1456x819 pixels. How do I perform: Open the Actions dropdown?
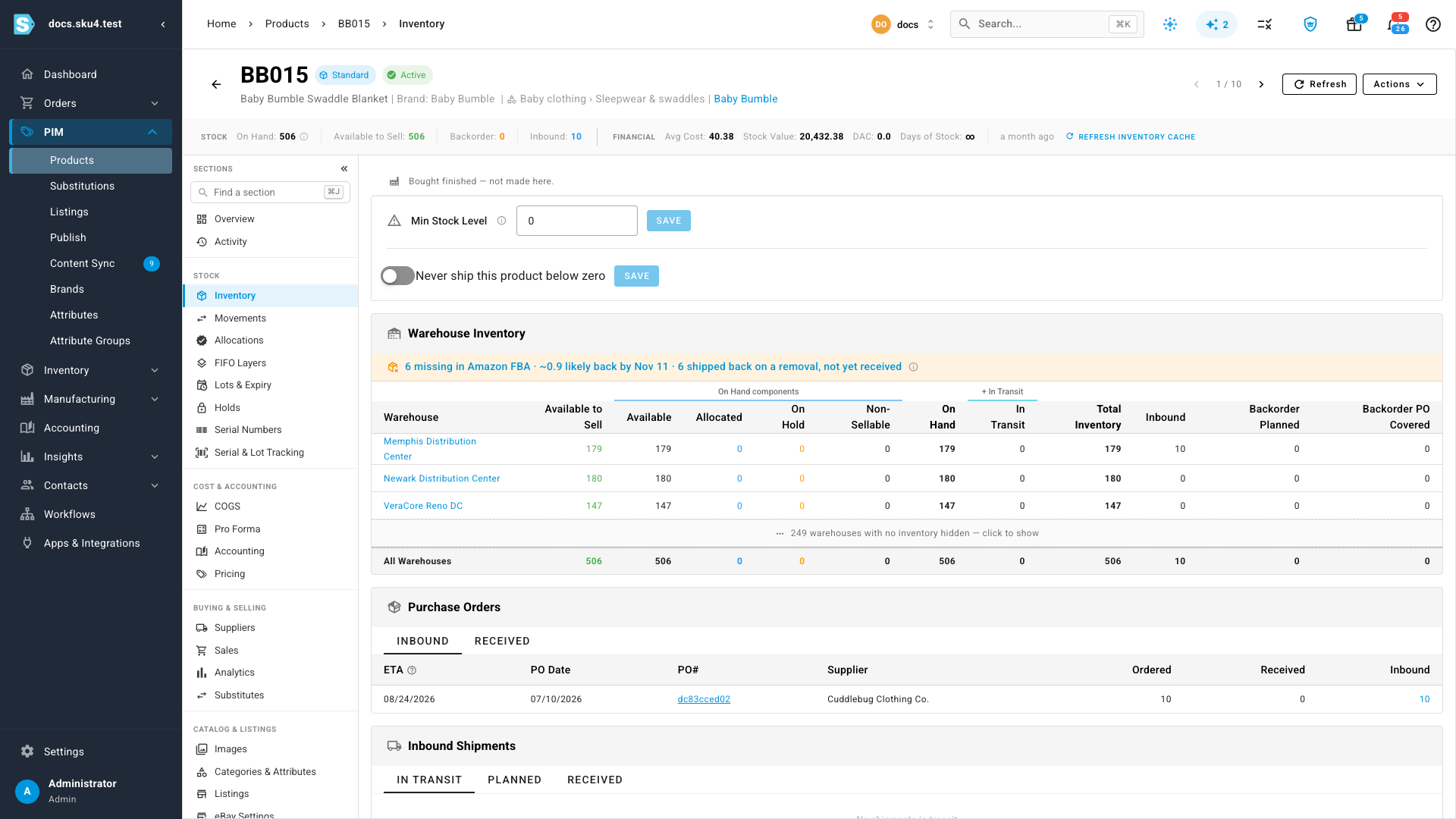1399,84
